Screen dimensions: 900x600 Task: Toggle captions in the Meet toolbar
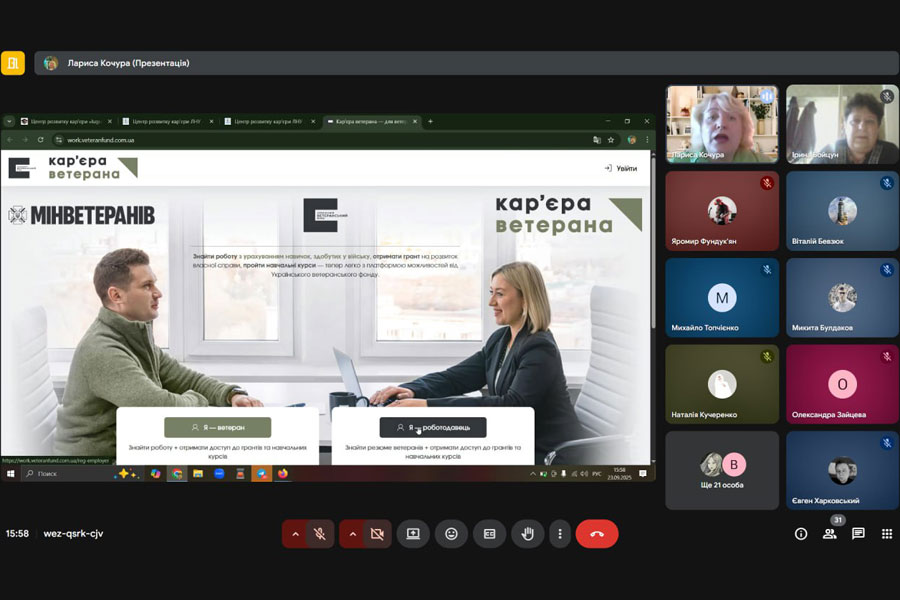490,534
